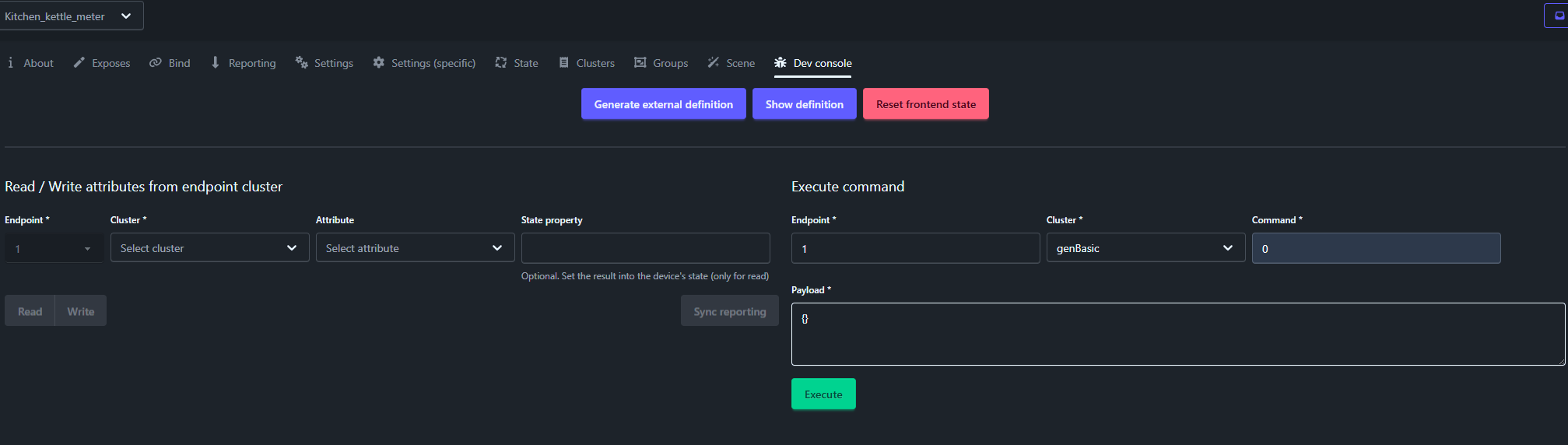Click the Exposes pencil icon
This screenshot has width=1568, height=445.
(79, 63)
